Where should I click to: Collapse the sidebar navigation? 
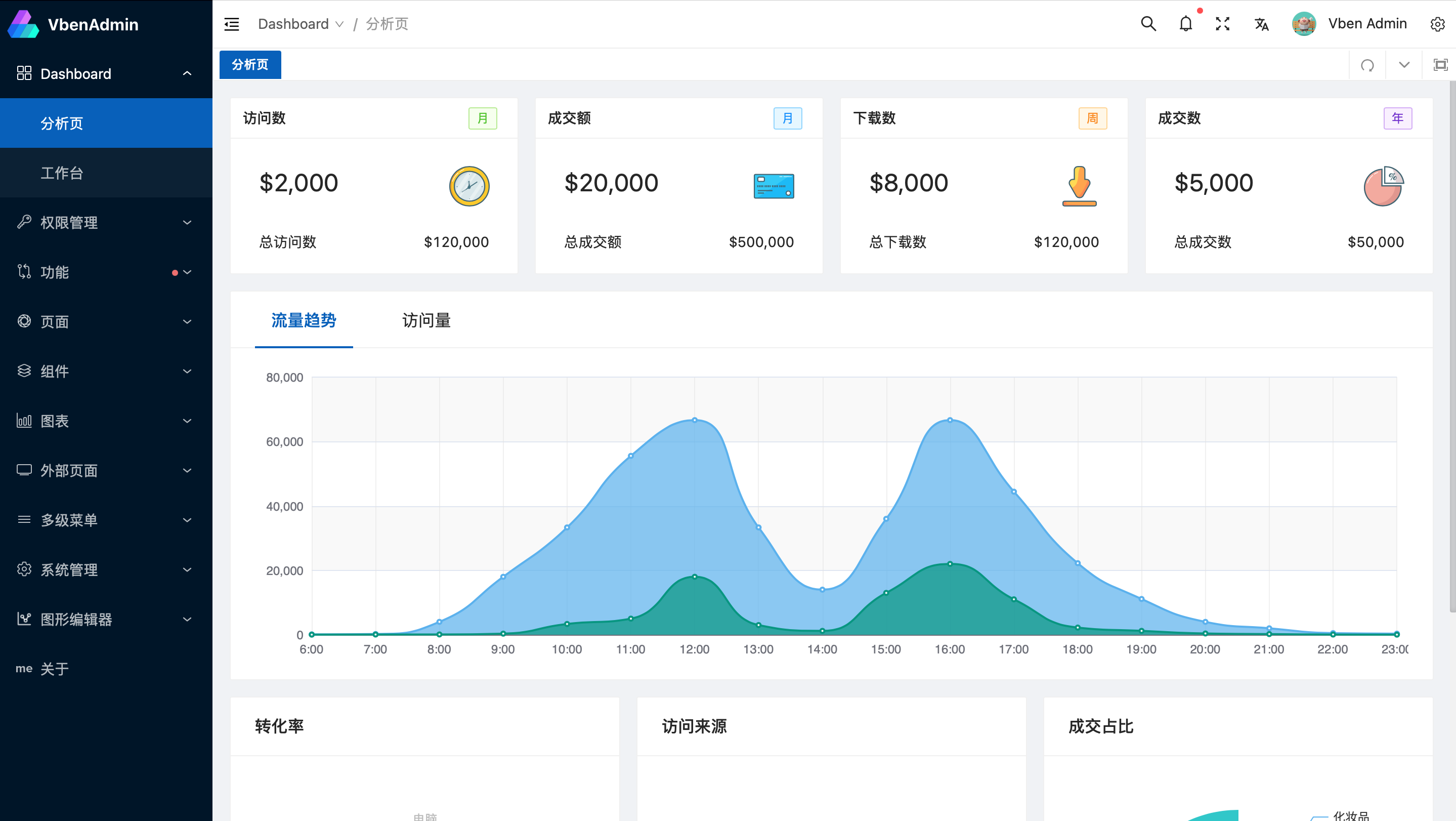(231, 24)
